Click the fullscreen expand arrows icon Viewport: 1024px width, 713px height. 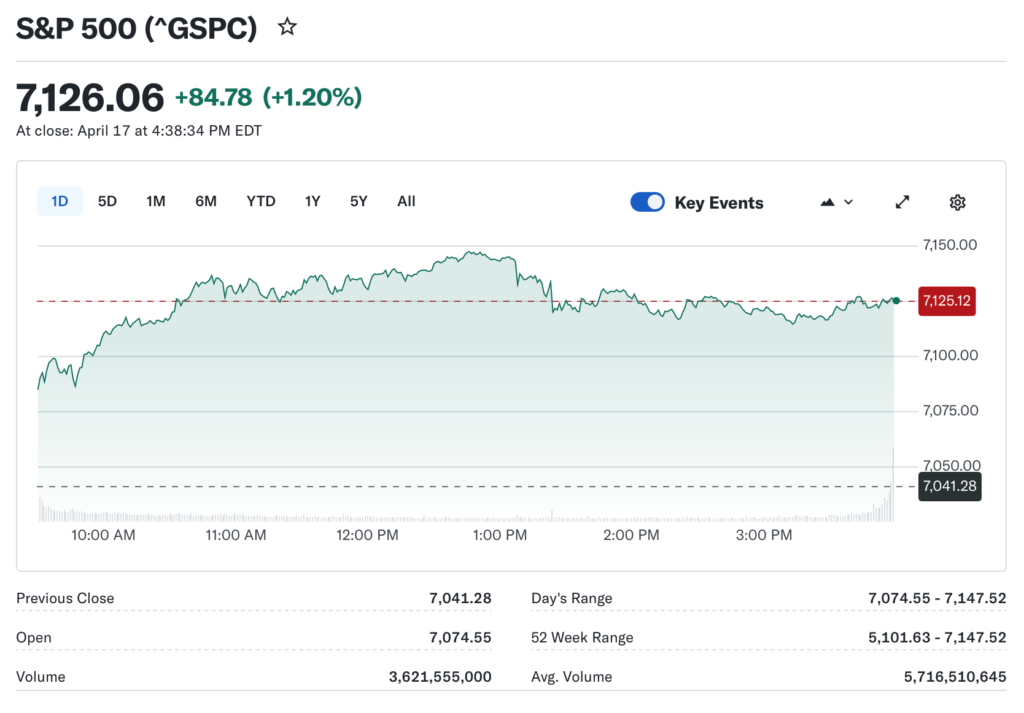click(902, 202)
